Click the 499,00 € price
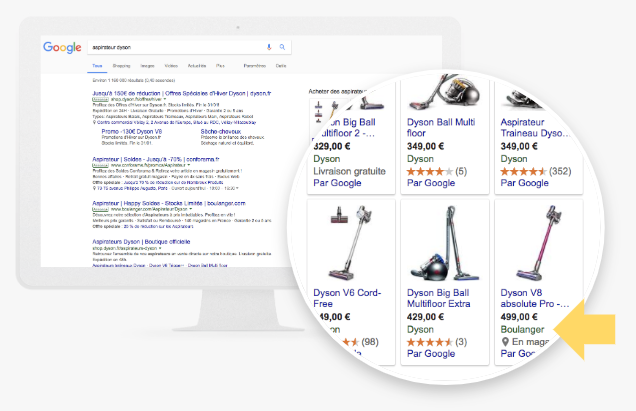This screenshot has height=411, width=636. pyautogui.click(x=519, y=317)
